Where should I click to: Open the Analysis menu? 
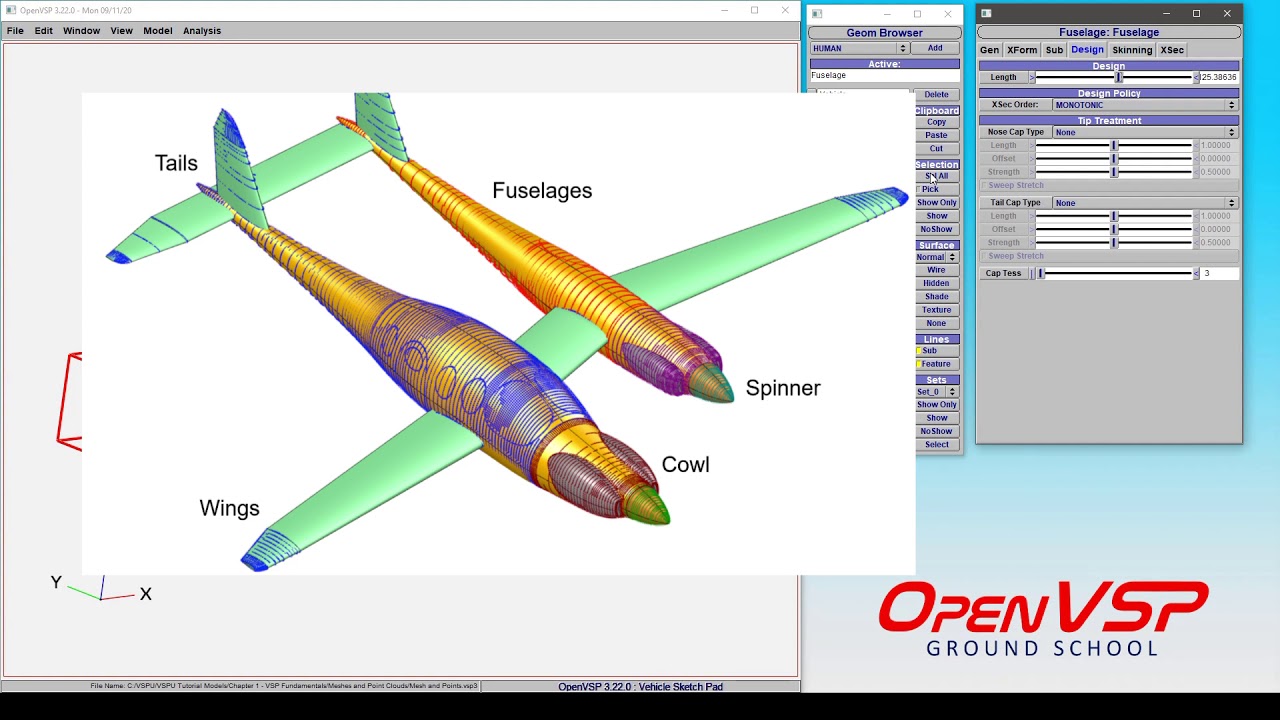(x=202, y=31)
